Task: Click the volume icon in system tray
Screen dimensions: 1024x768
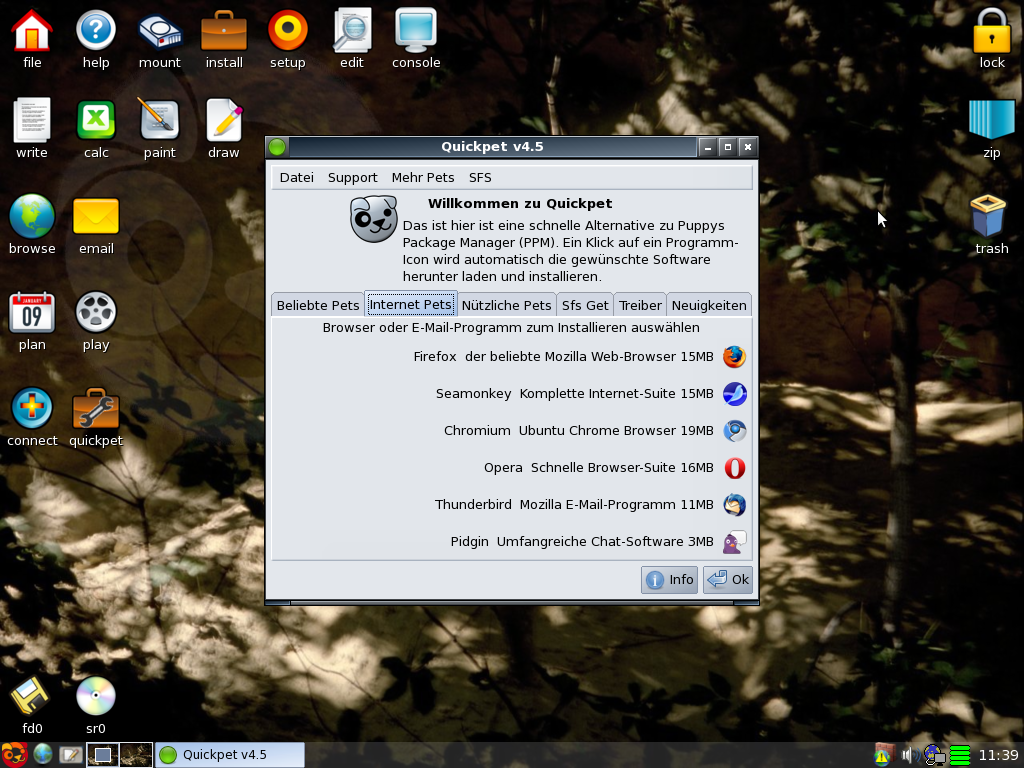Action: 908,755
